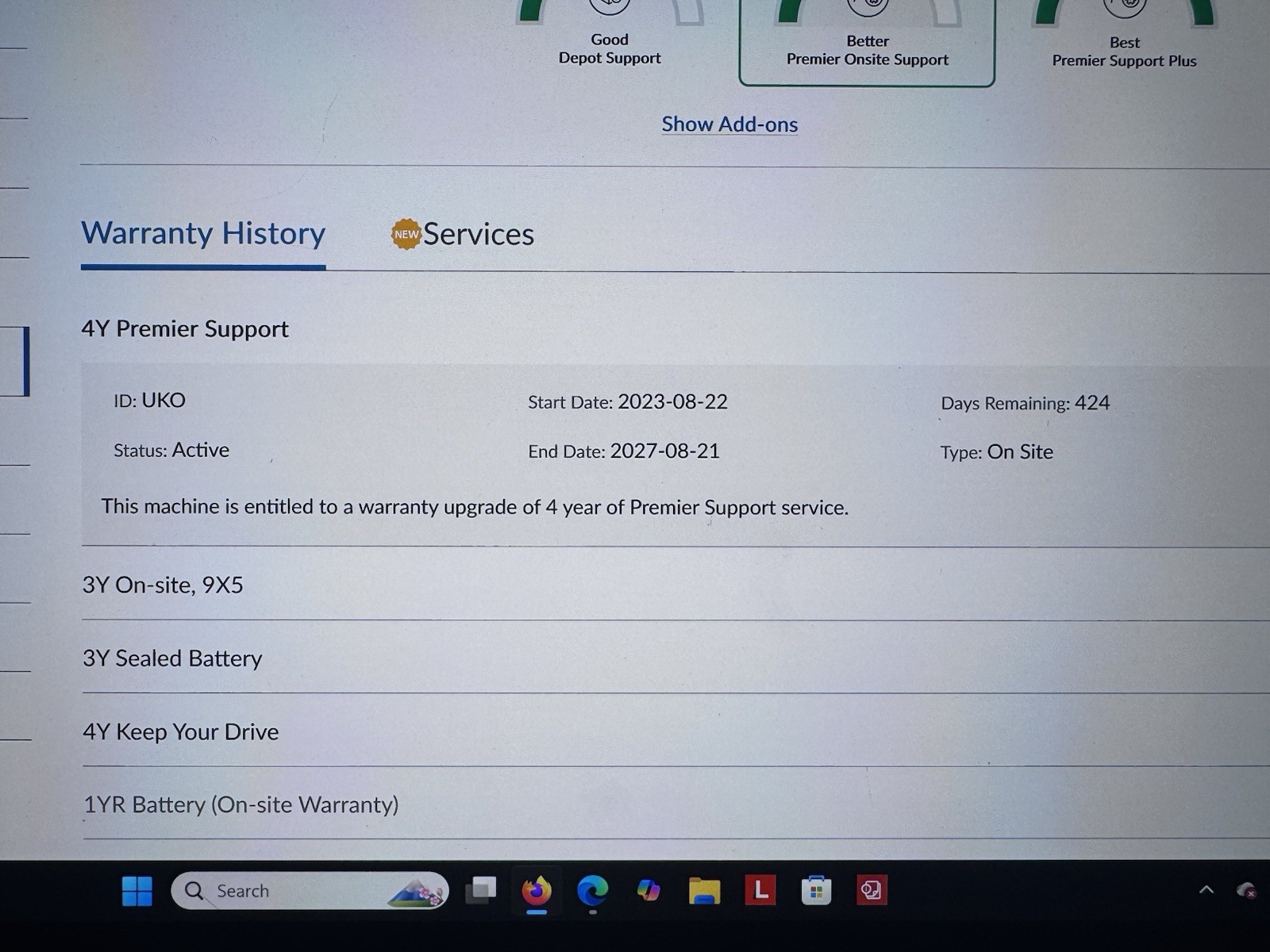1270x952 pixels.
Task: Click the Show Add-ons link
Action: [729, 125]
